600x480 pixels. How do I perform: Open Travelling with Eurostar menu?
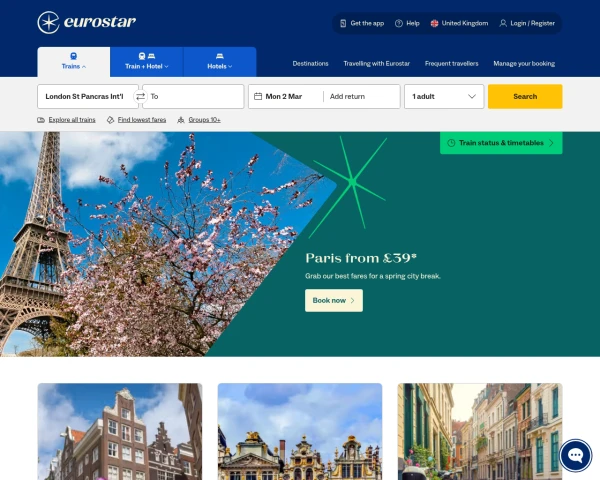pyautogui.click(x=377, y=64)
